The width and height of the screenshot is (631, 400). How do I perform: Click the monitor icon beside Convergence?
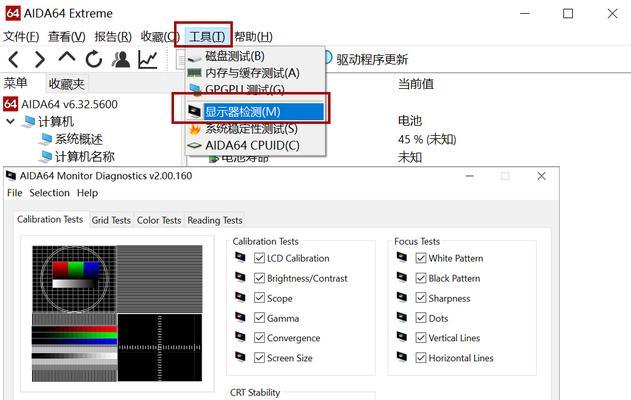click(x=240, y=337)
